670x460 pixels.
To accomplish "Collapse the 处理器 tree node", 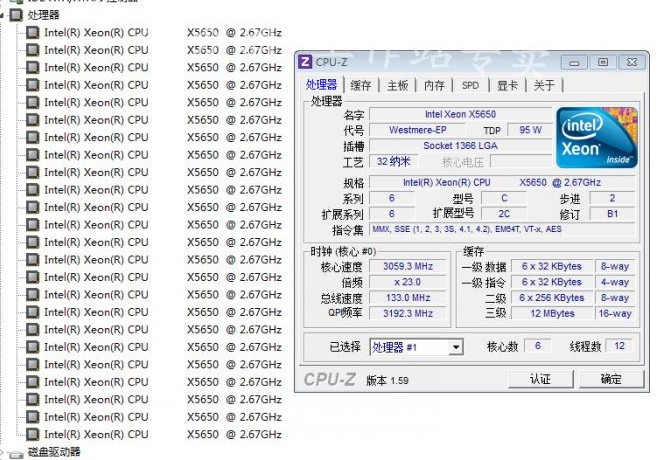I will [3, 16].
